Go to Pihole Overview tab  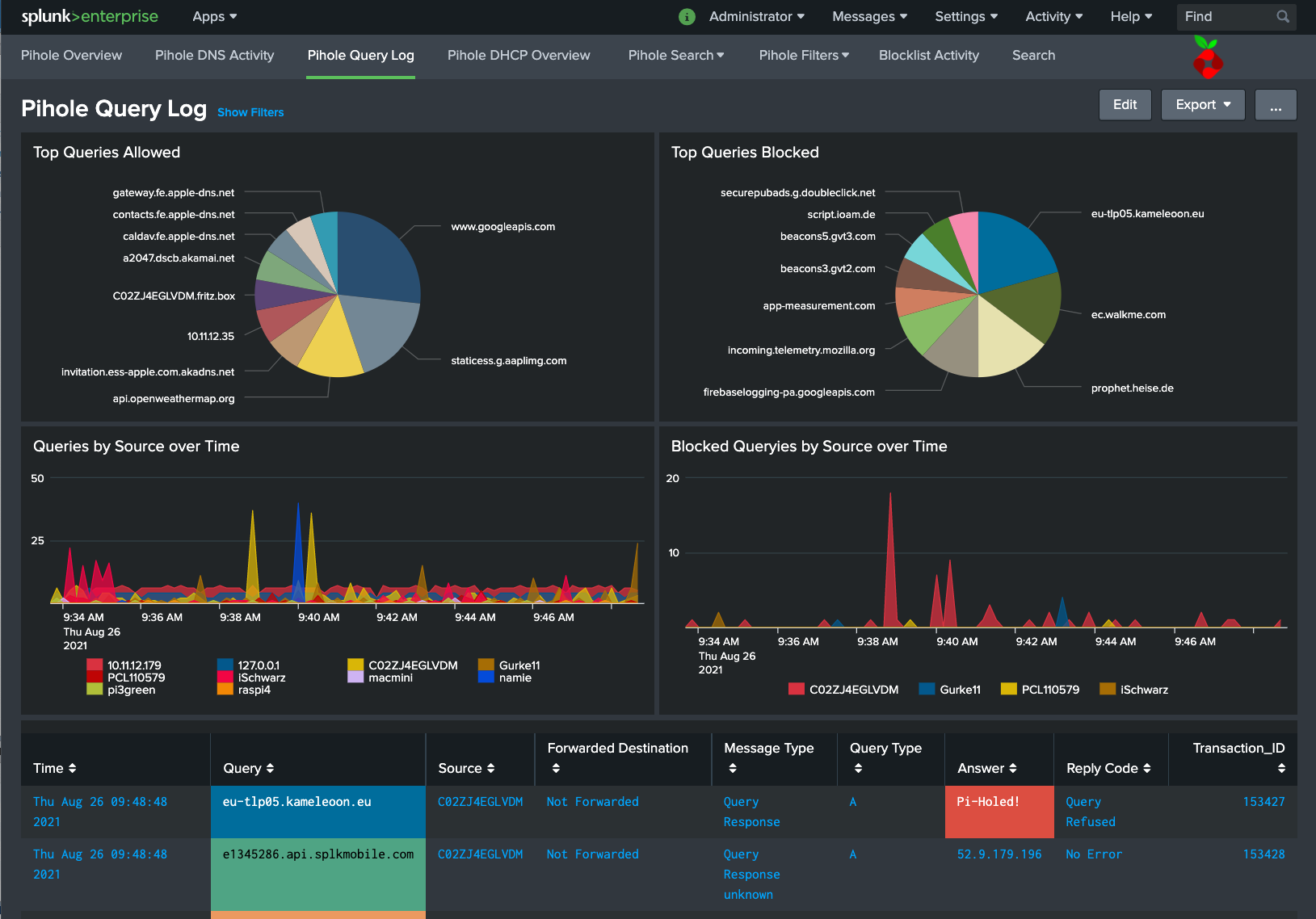pos(71,55)
